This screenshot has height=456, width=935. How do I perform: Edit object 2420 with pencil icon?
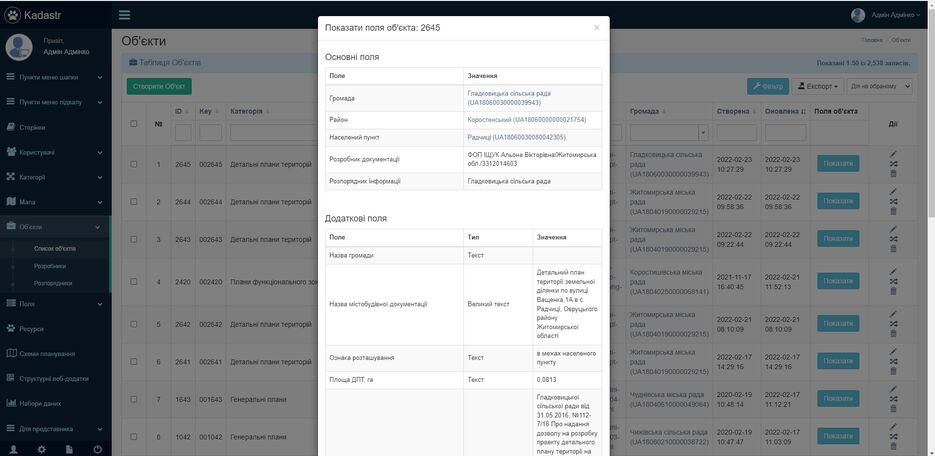pyautogui.click(x=893, y=272)
